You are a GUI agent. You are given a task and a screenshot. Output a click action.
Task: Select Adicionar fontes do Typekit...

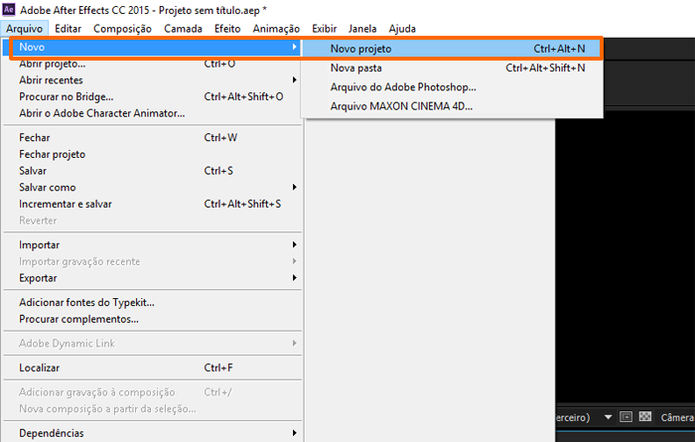153,302
